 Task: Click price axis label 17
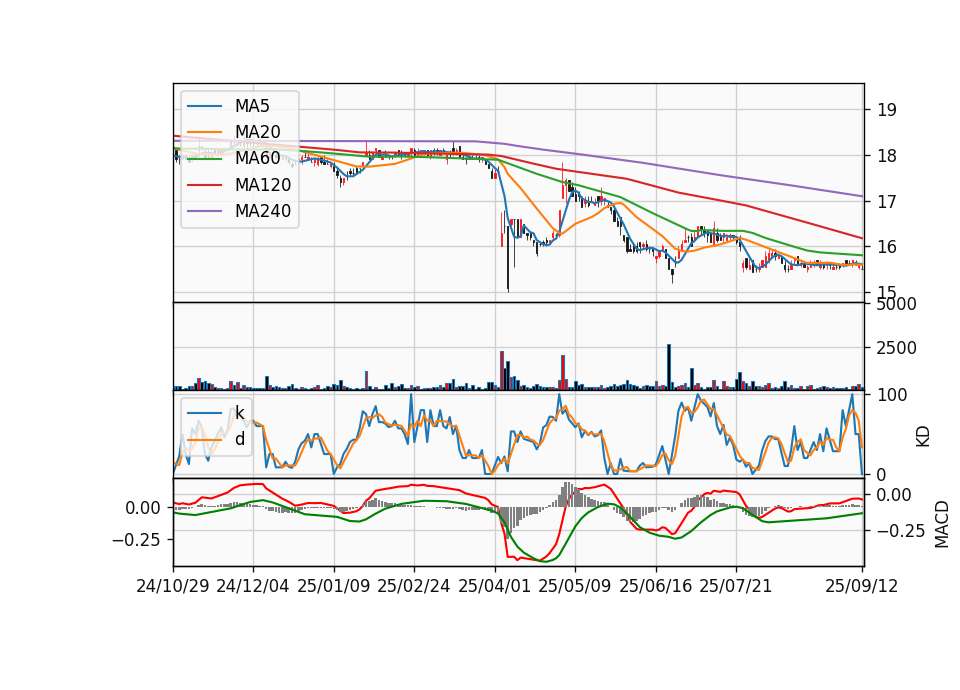point(887,201)
